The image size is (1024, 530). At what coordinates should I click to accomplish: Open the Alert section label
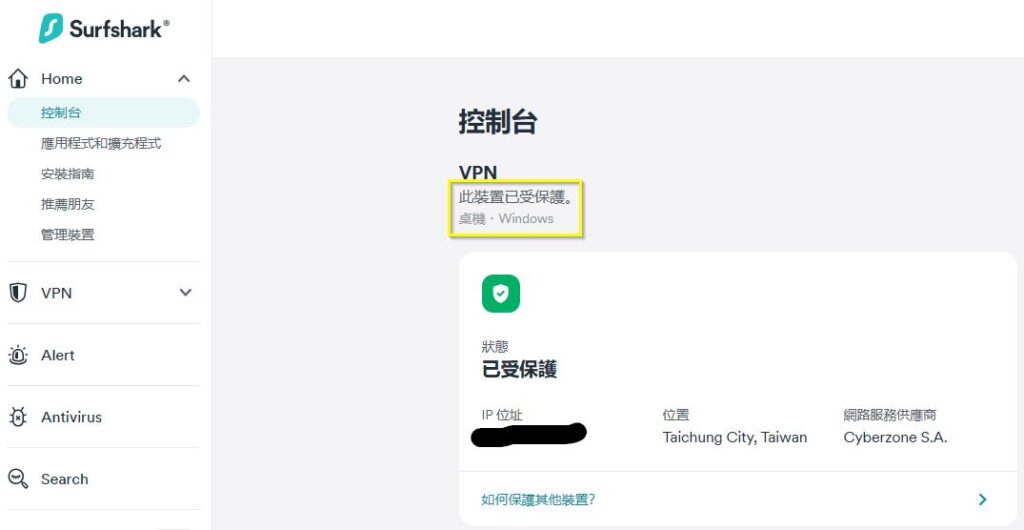coord(57,355)
